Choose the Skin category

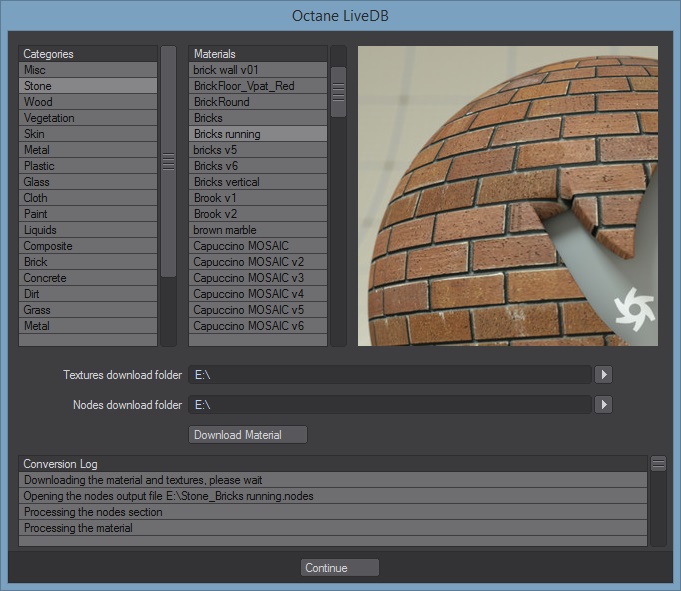pyautogui.click(x=88, y=134)
